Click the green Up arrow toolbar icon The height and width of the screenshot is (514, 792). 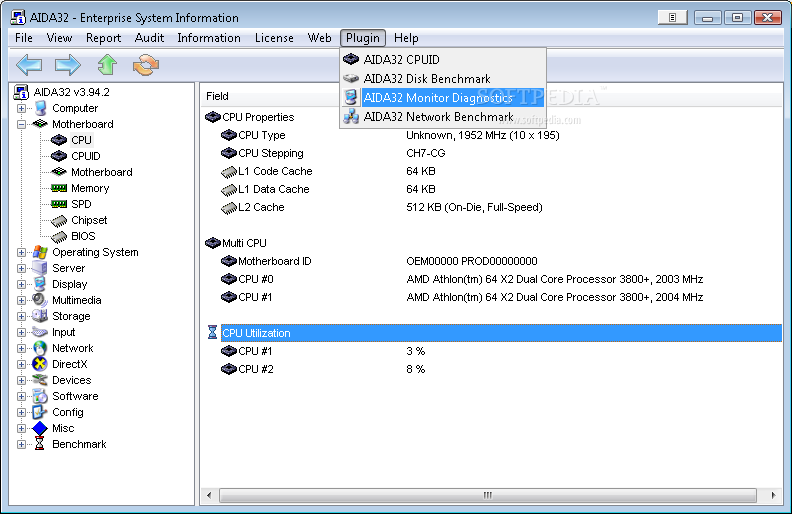coord(107,65)
